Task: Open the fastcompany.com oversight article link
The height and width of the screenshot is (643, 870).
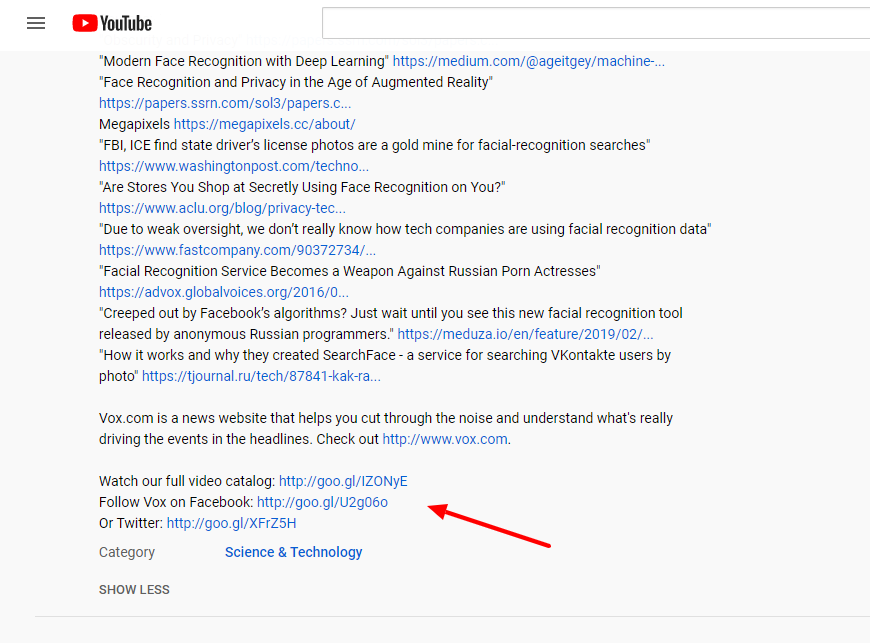Action: (237, 249)
